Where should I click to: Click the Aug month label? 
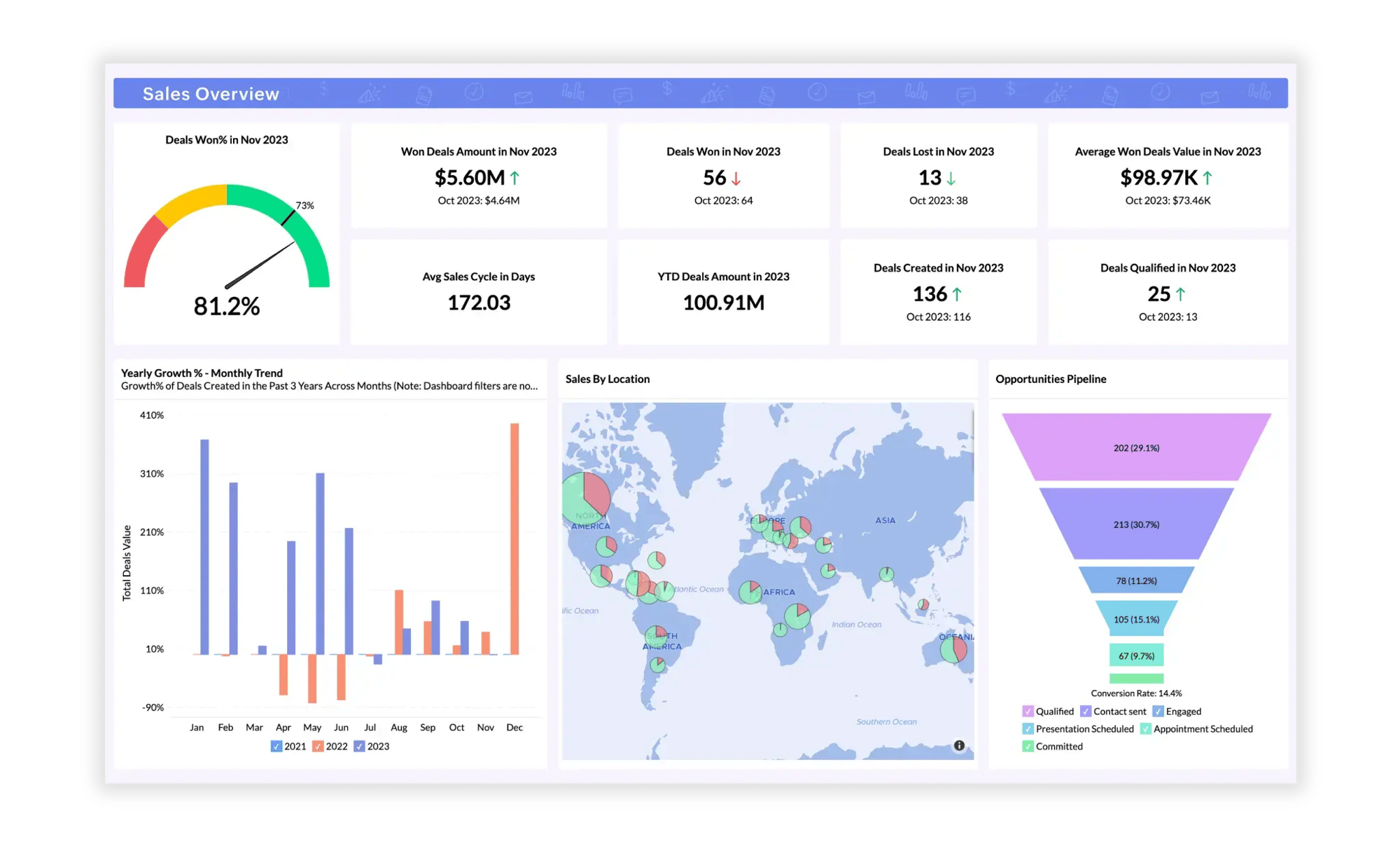click(399, 728)
